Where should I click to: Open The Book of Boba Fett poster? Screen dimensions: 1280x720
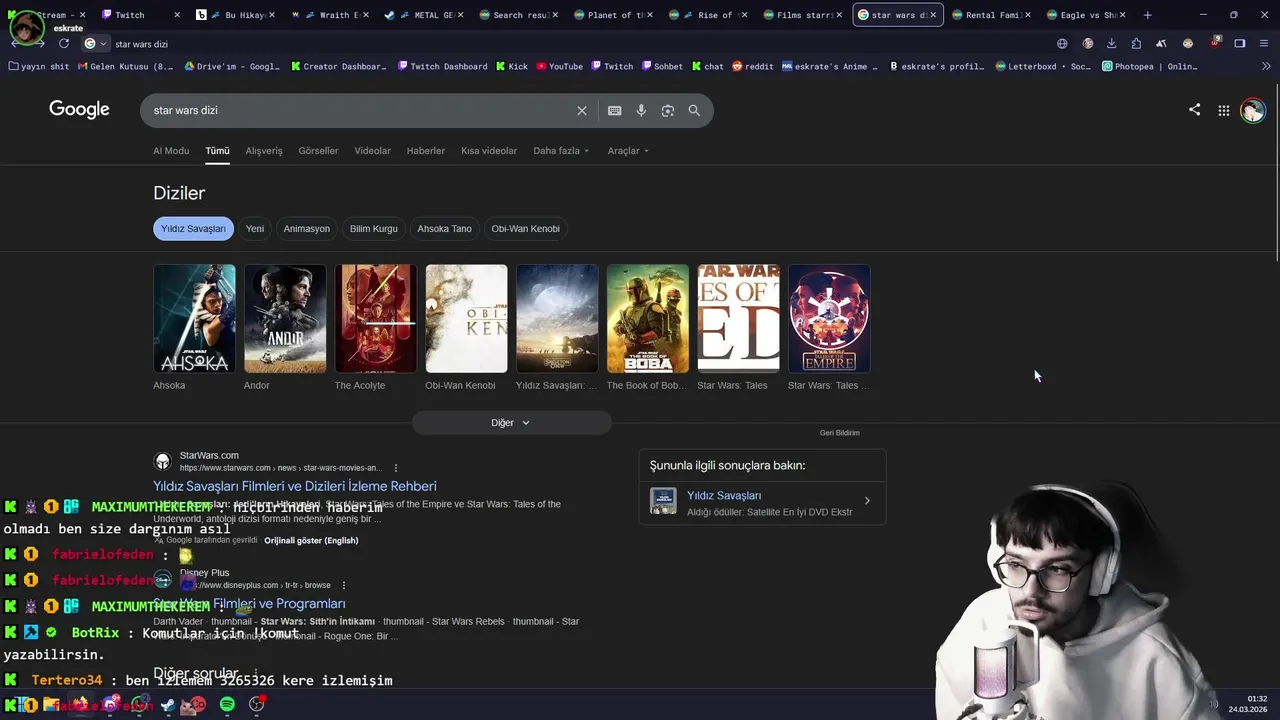click(648, 318)
